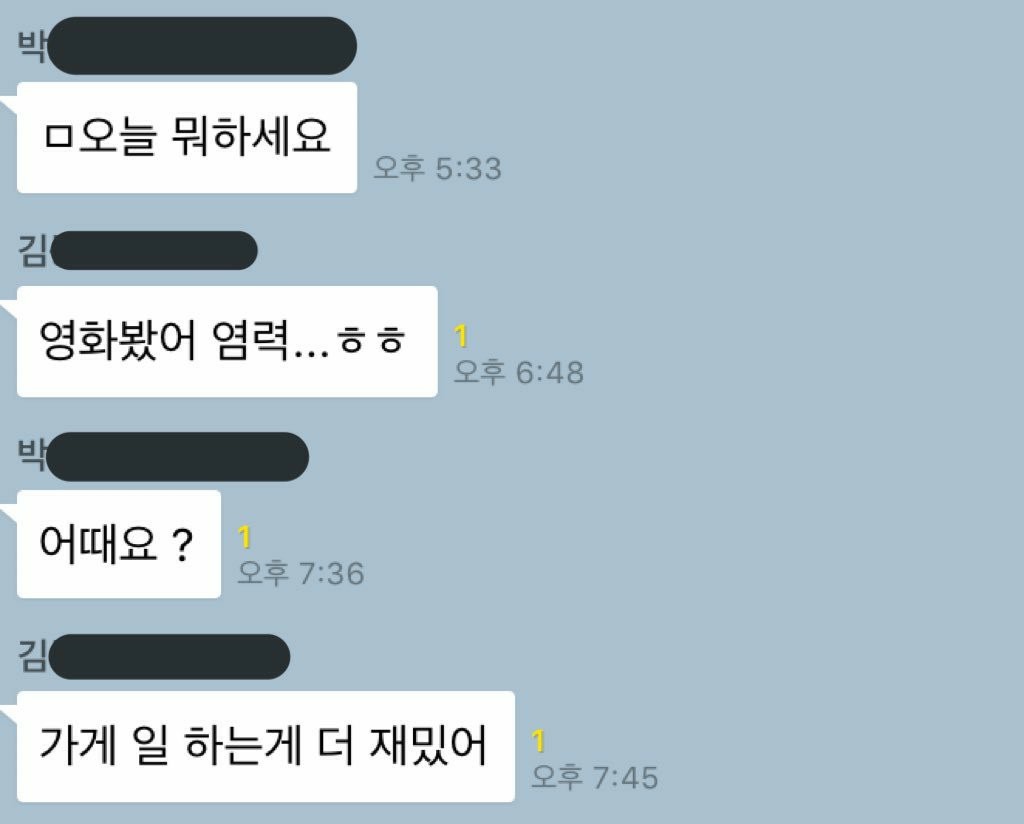Screen dimensions: 1024x824
Task: Click the question mark in '어때요 ?'
Action: [182, 546]
